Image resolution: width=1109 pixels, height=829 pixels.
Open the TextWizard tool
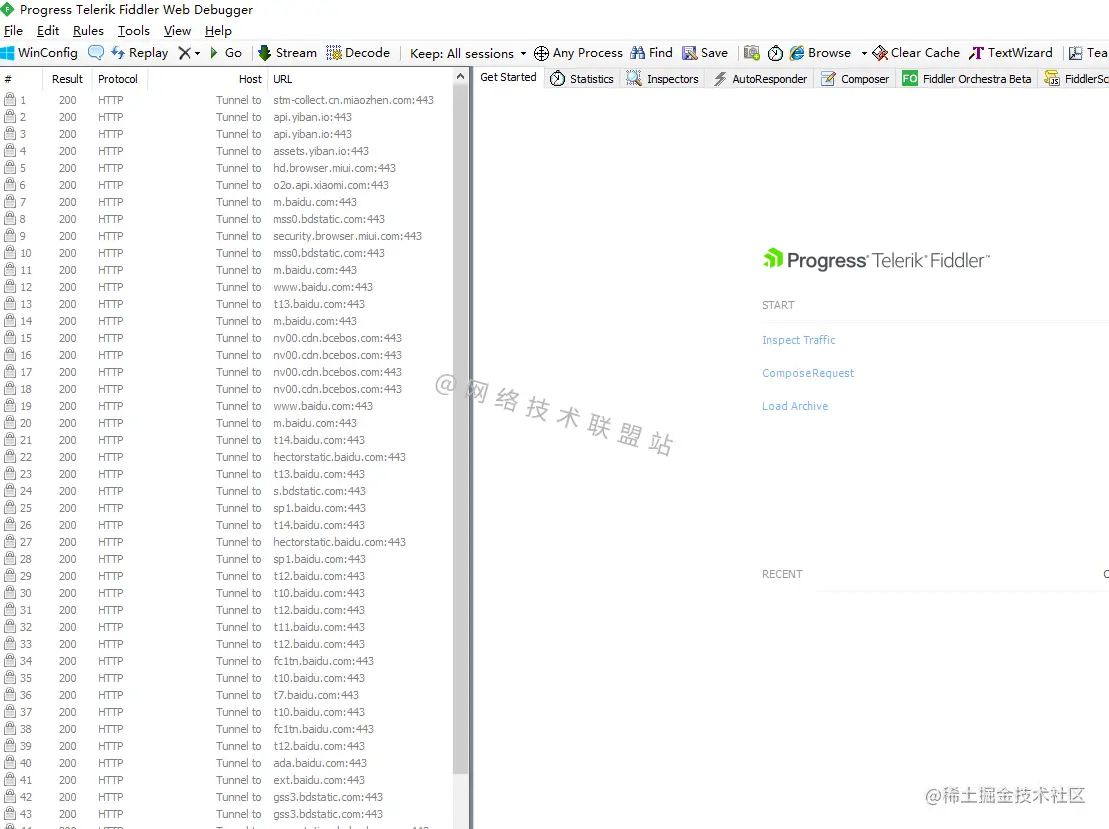(x=1011, y=53)
